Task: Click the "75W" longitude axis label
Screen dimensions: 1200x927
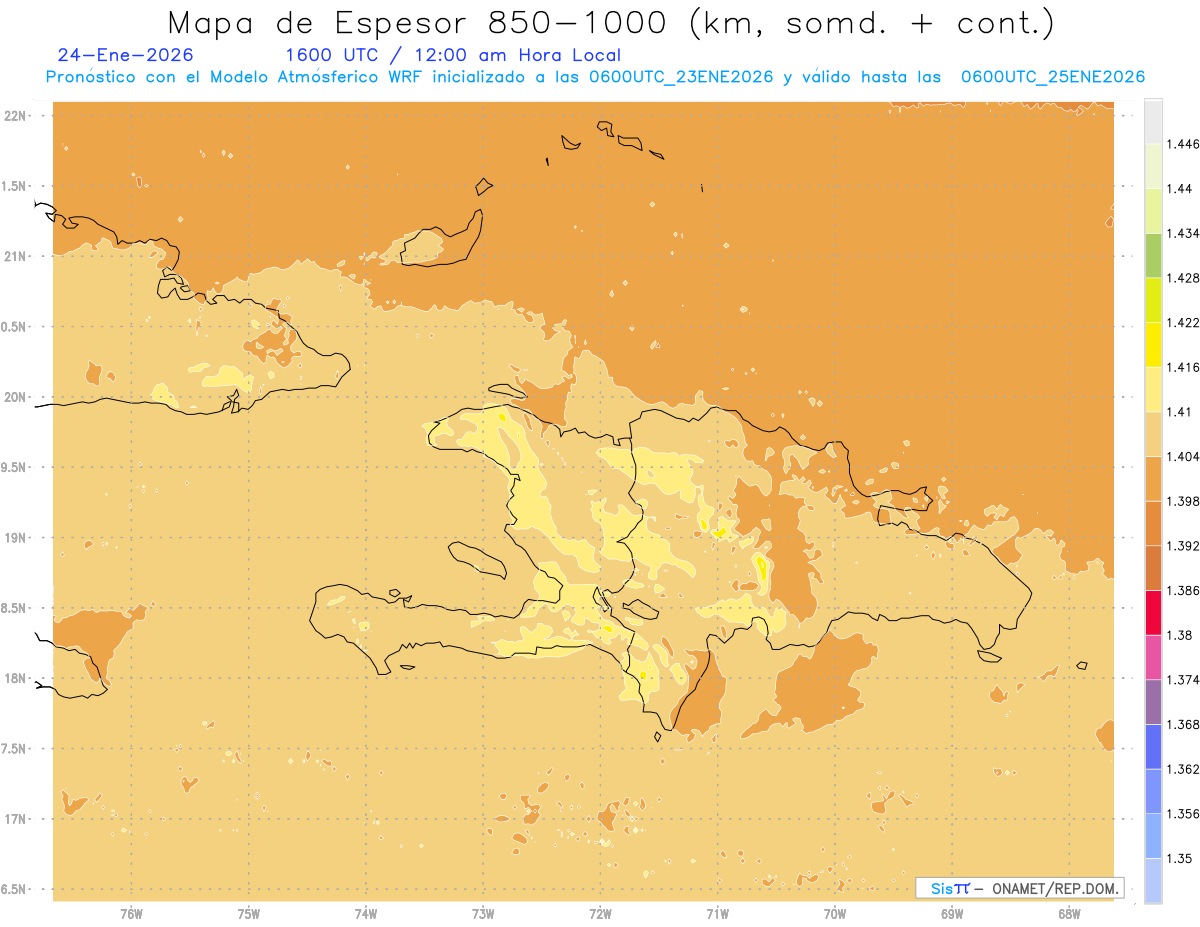Action: [249, 914]
